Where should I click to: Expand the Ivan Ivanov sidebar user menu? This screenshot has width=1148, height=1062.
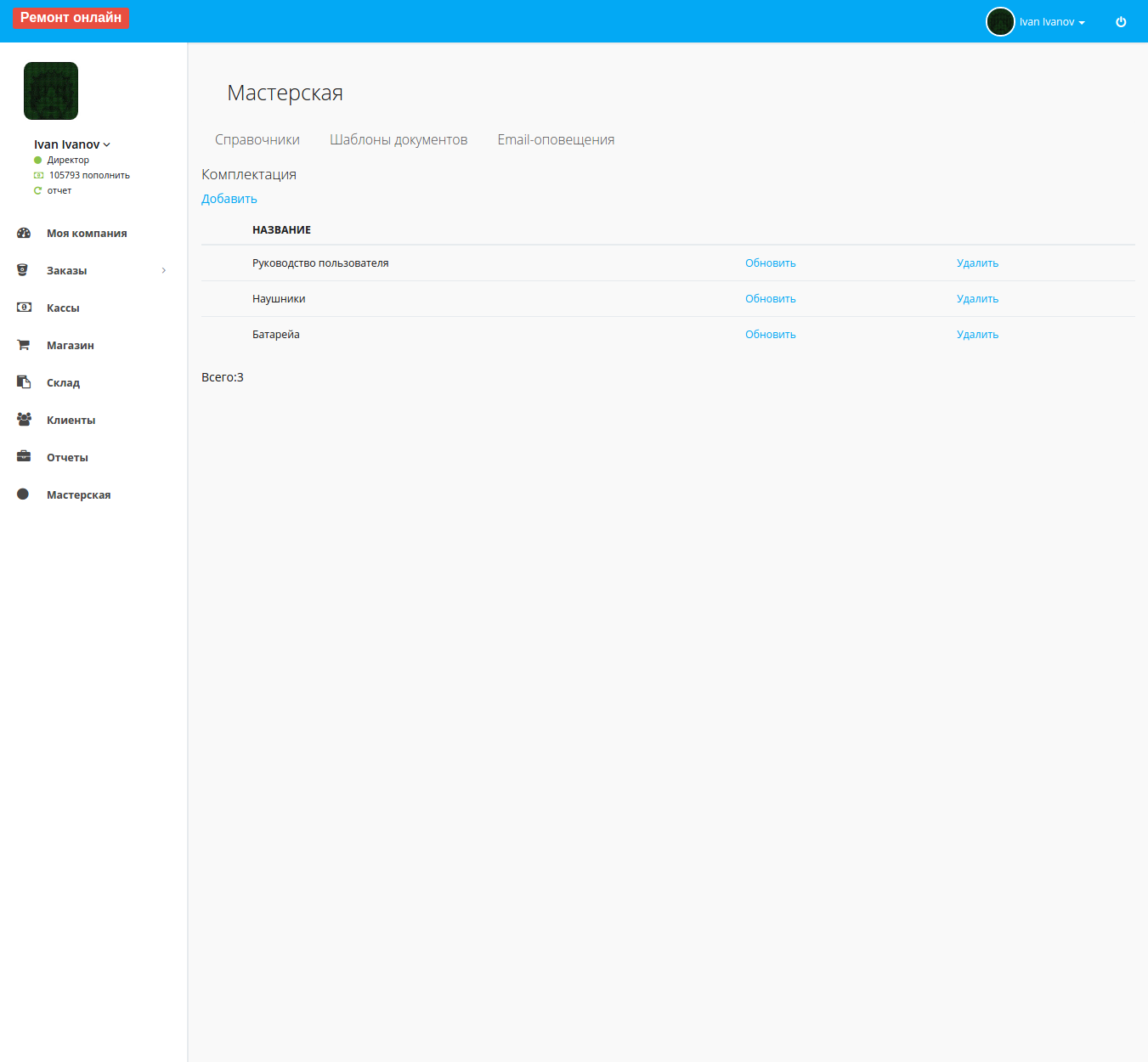tap(72, 144)
